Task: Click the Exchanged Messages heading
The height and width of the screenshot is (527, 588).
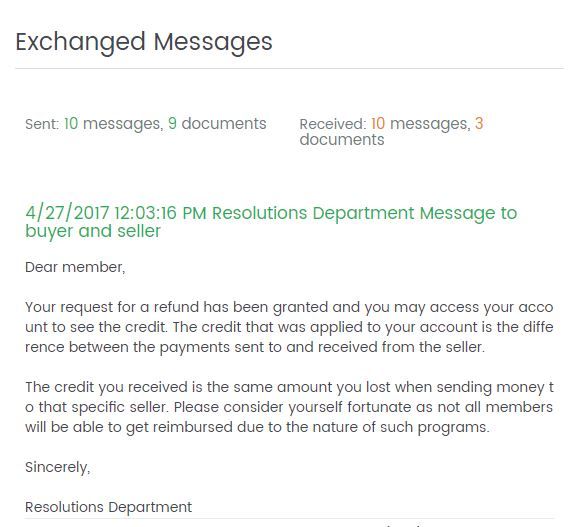Action: click(144, 42)
